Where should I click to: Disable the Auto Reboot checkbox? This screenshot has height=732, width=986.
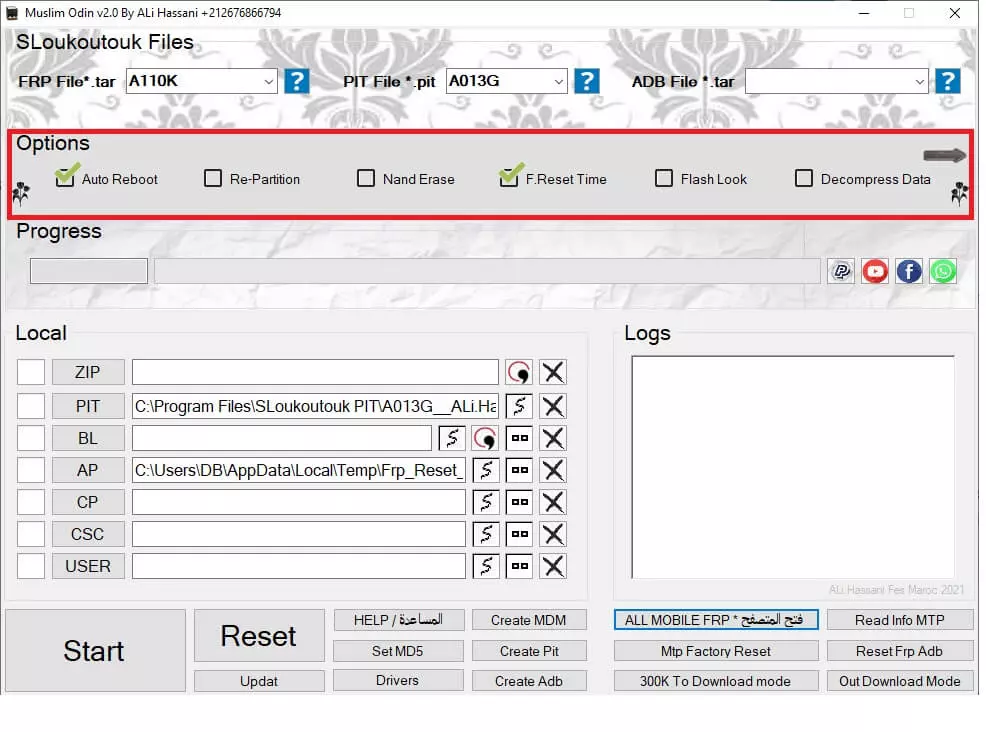coord(66,179)
